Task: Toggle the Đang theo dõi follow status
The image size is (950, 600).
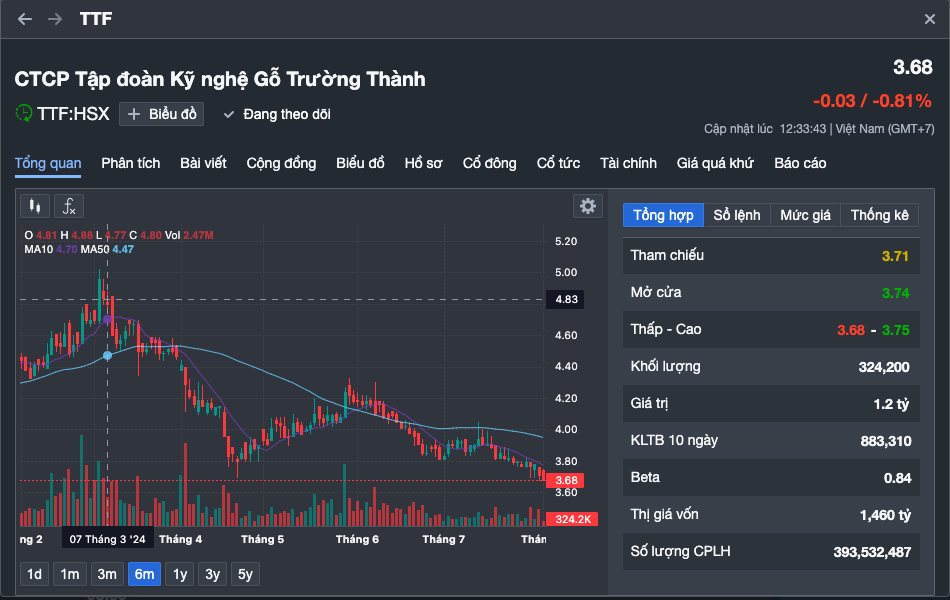Action: click(x=277, y=115)
